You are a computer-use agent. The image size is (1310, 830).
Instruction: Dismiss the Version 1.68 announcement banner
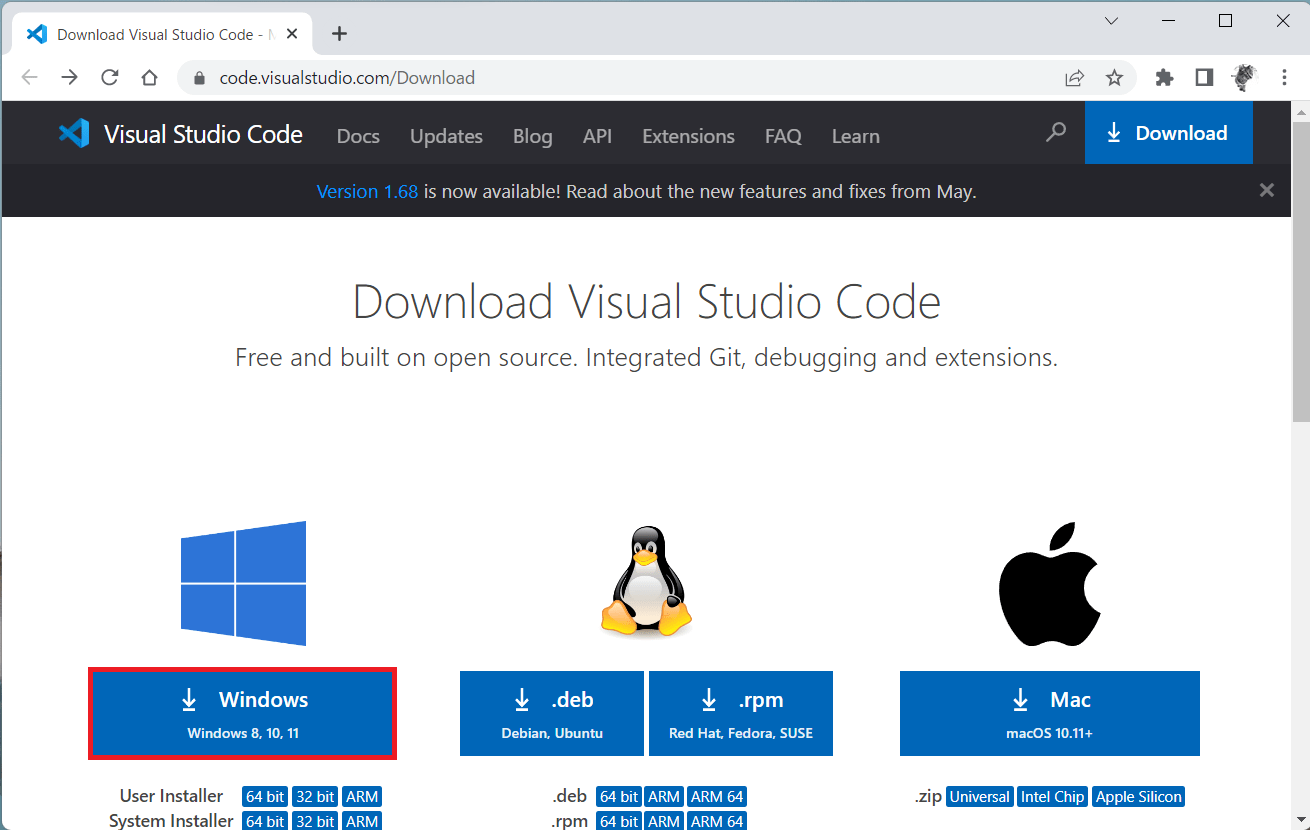1266,190
